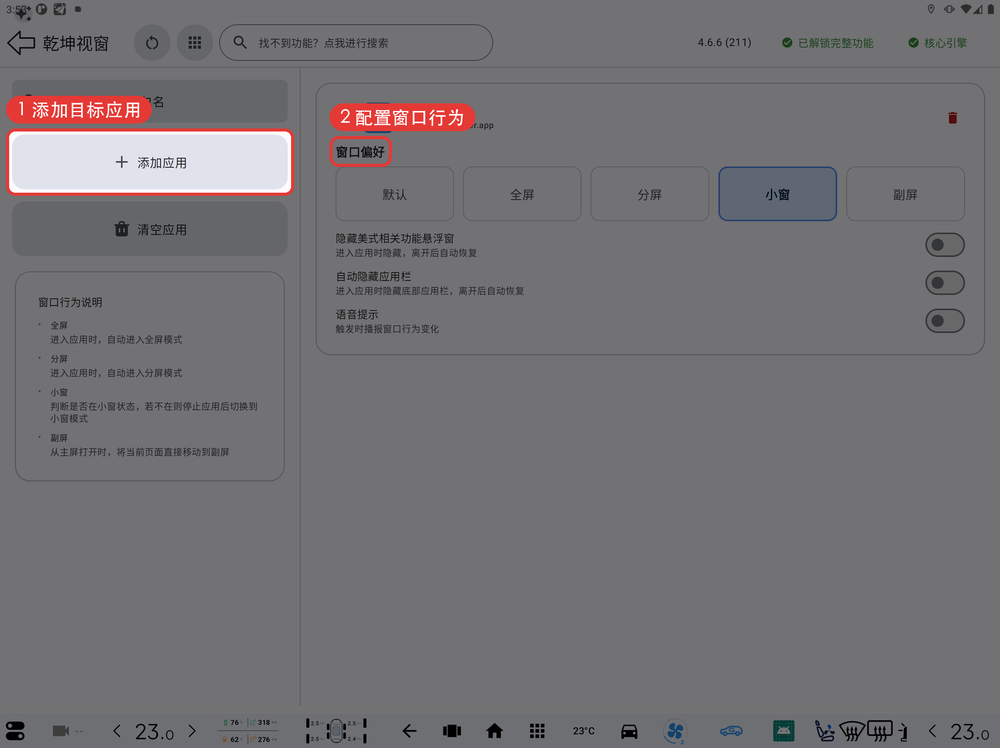Toggle 隐藏美式相关功能悬浮窗 switch
Screen dimensions: 1000x748
[x=945, y=245]
